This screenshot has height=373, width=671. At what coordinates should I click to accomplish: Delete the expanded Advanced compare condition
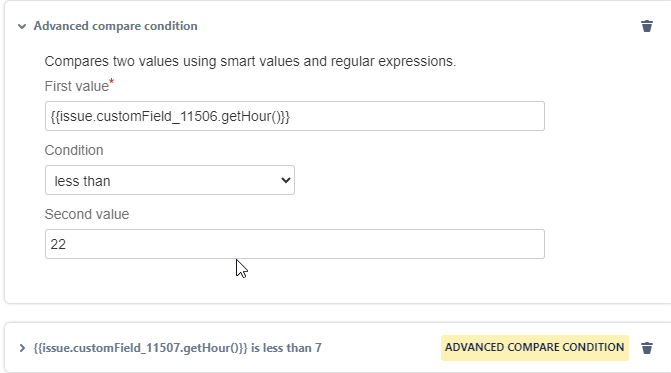click(647, 26)
